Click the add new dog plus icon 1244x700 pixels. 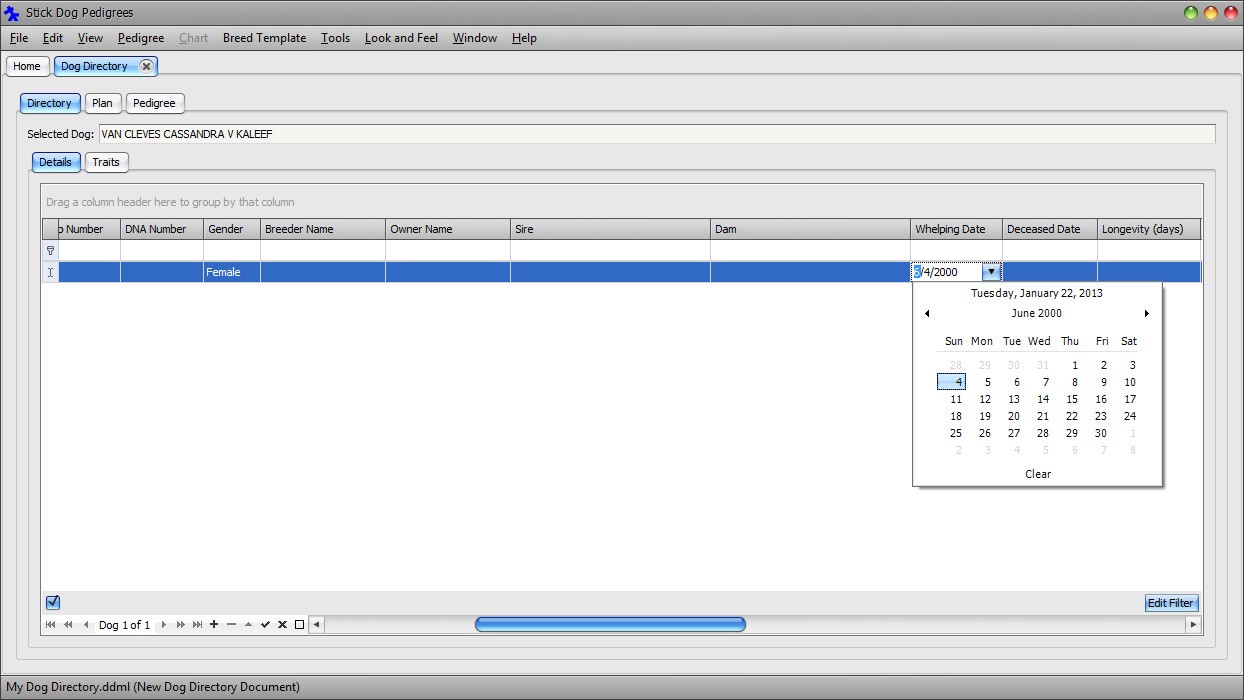tap(214, 625)
